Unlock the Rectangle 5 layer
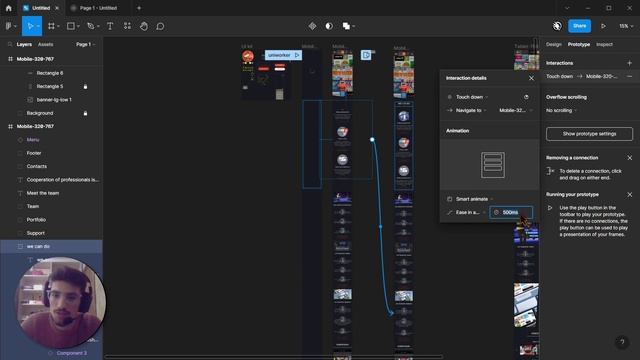Screen dimensions: 640x360 [x=85, y=87]
